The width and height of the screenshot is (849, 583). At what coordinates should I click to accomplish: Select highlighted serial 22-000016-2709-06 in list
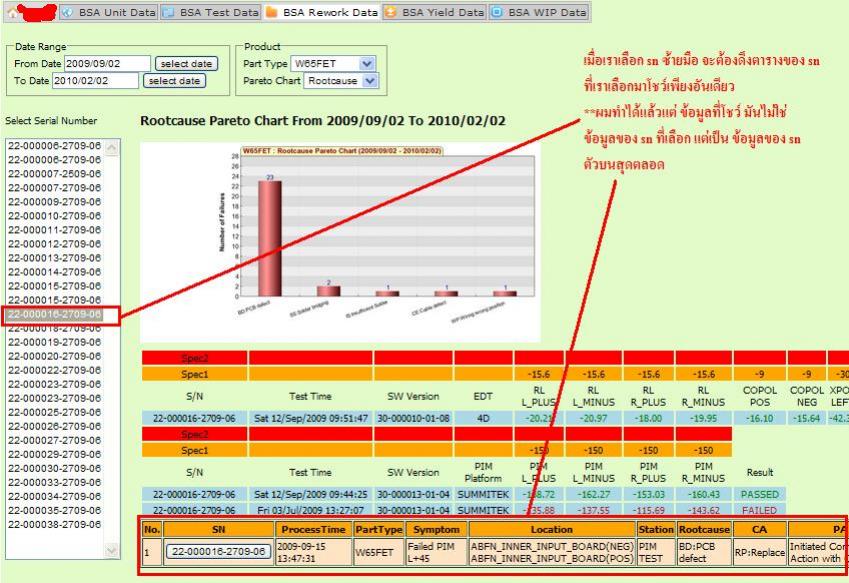click(x=55, y=315)
